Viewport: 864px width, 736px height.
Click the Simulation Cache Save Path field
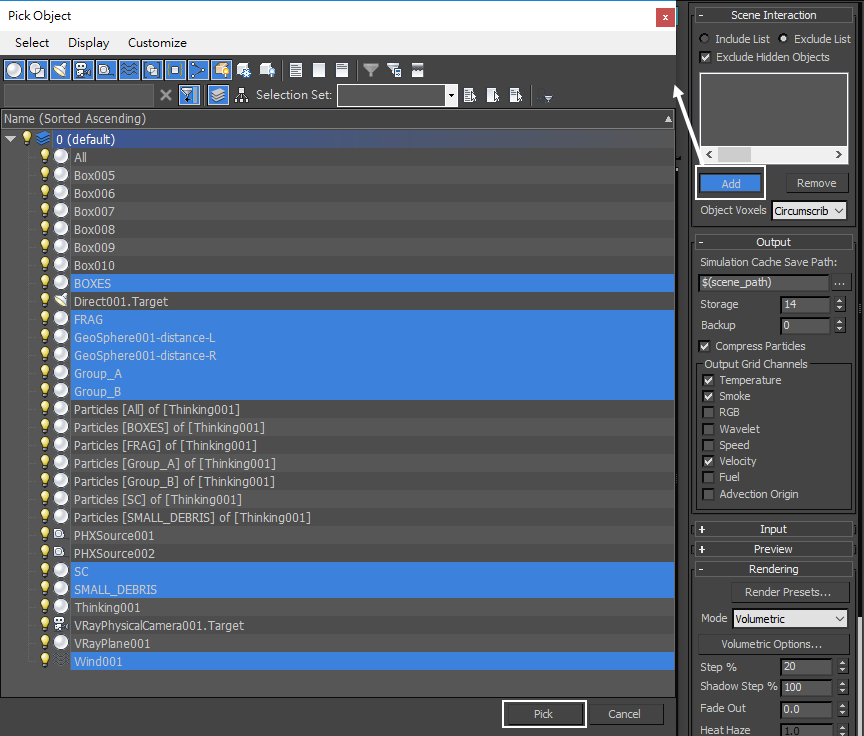(763, 282)
